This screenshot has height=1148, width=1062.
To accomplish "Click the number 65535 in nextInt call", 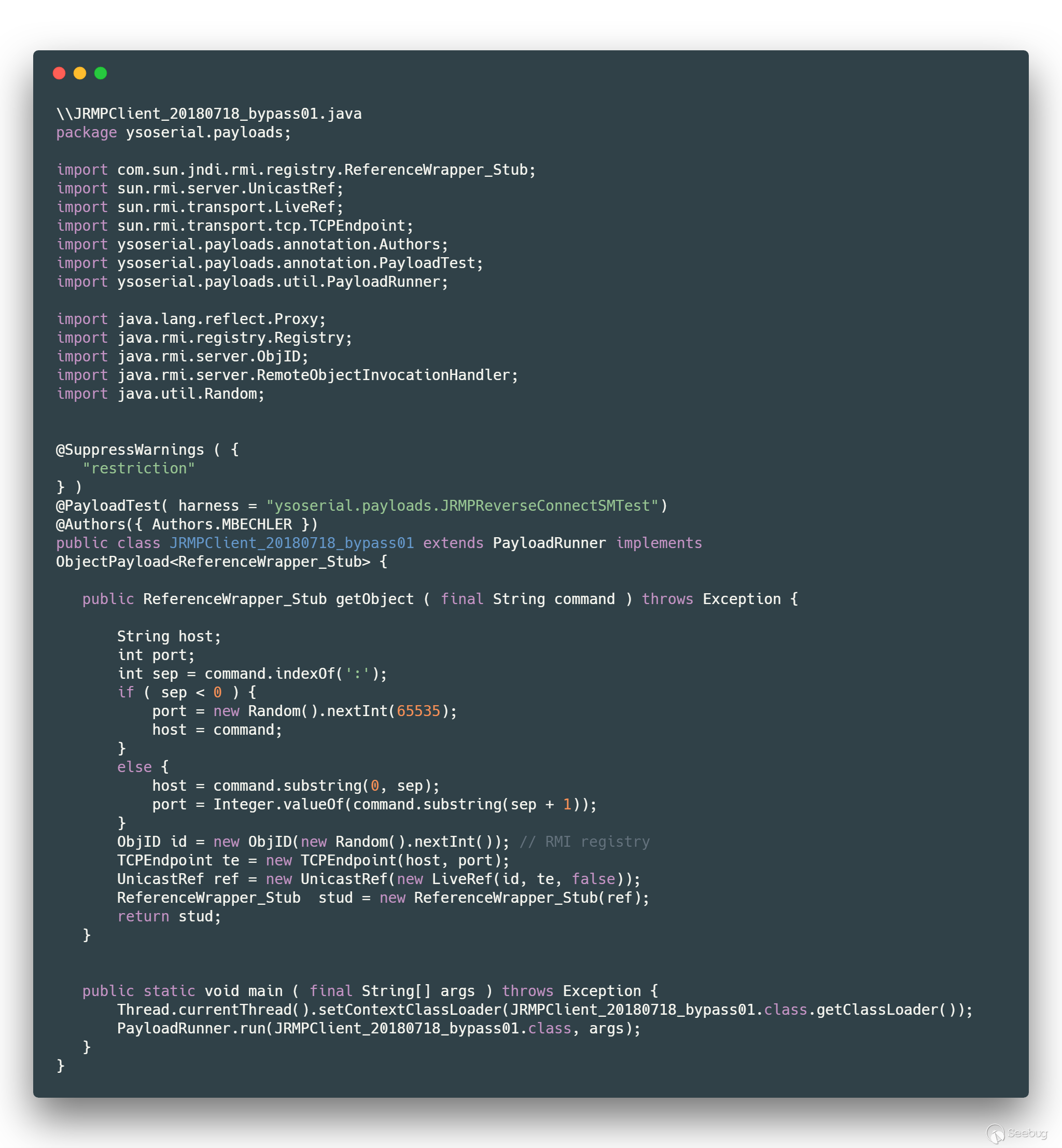I will tap(418, 711).
